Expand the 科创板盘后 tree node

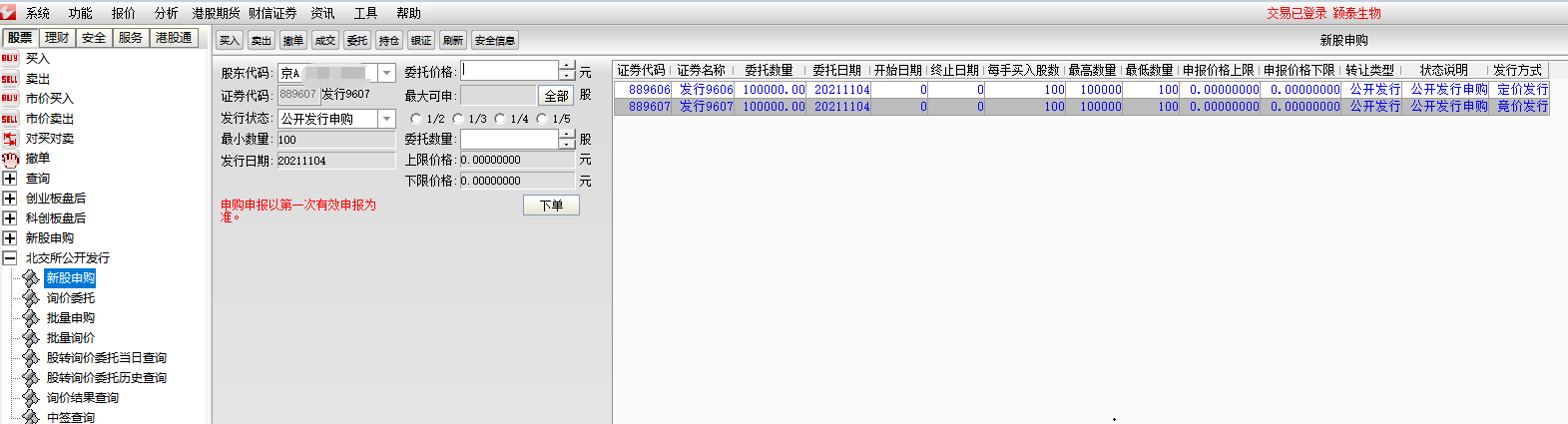tap(10, 218)
